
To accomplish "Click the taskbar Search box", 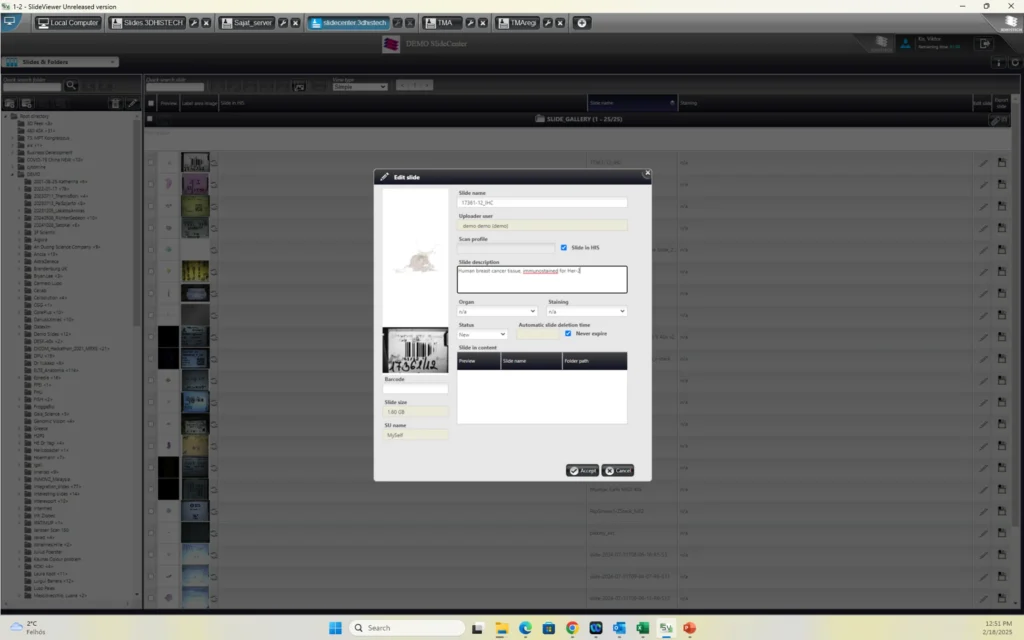I will tap(406, 628).
